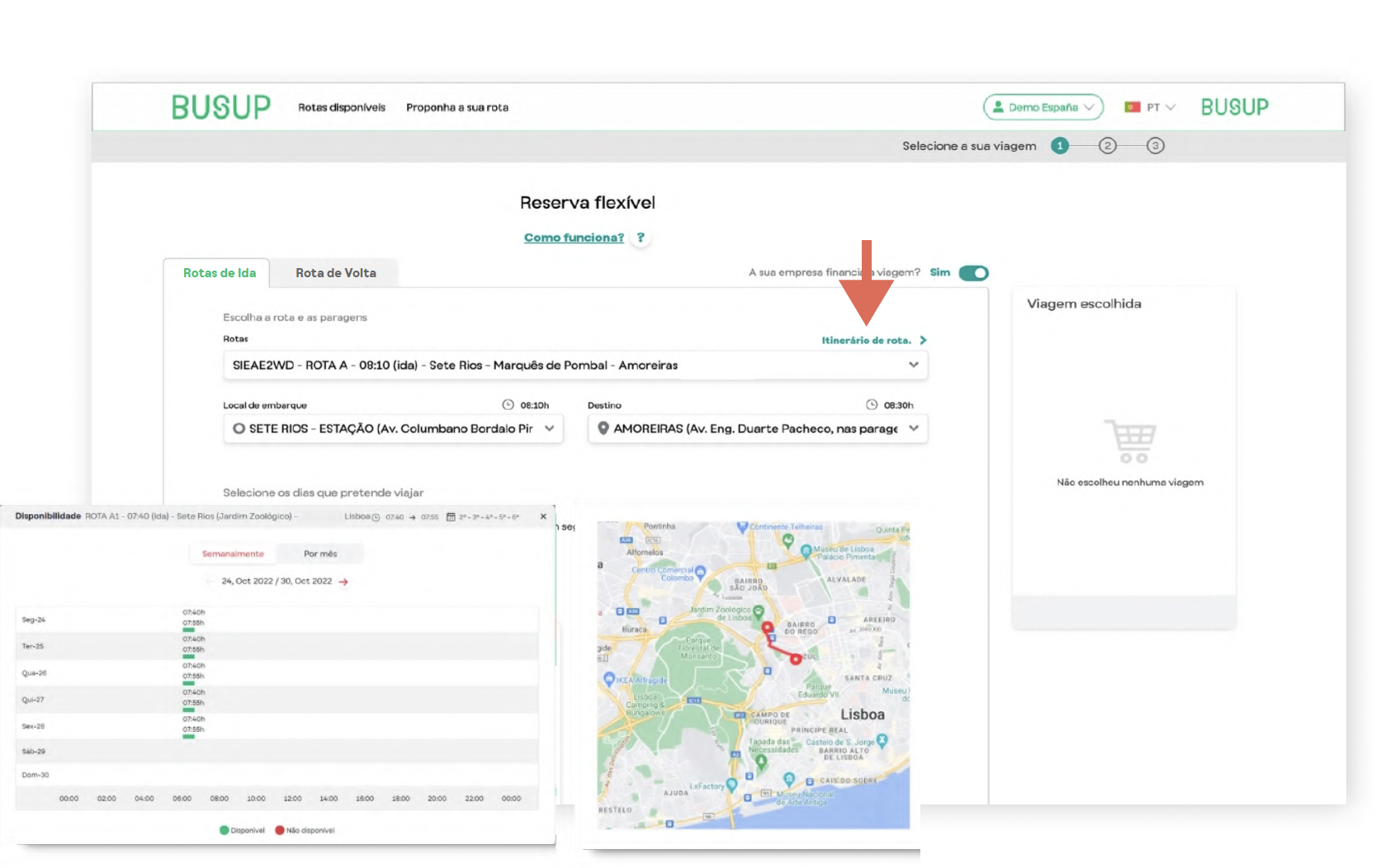
Task: Click the Continente Telheiras marker on map
Action: 742,526
